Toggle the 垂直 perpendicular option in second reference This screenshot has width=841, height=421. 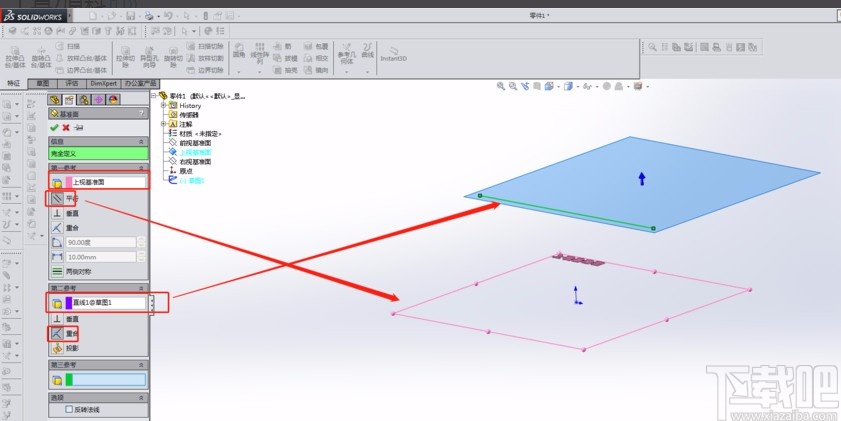[57, 319]
